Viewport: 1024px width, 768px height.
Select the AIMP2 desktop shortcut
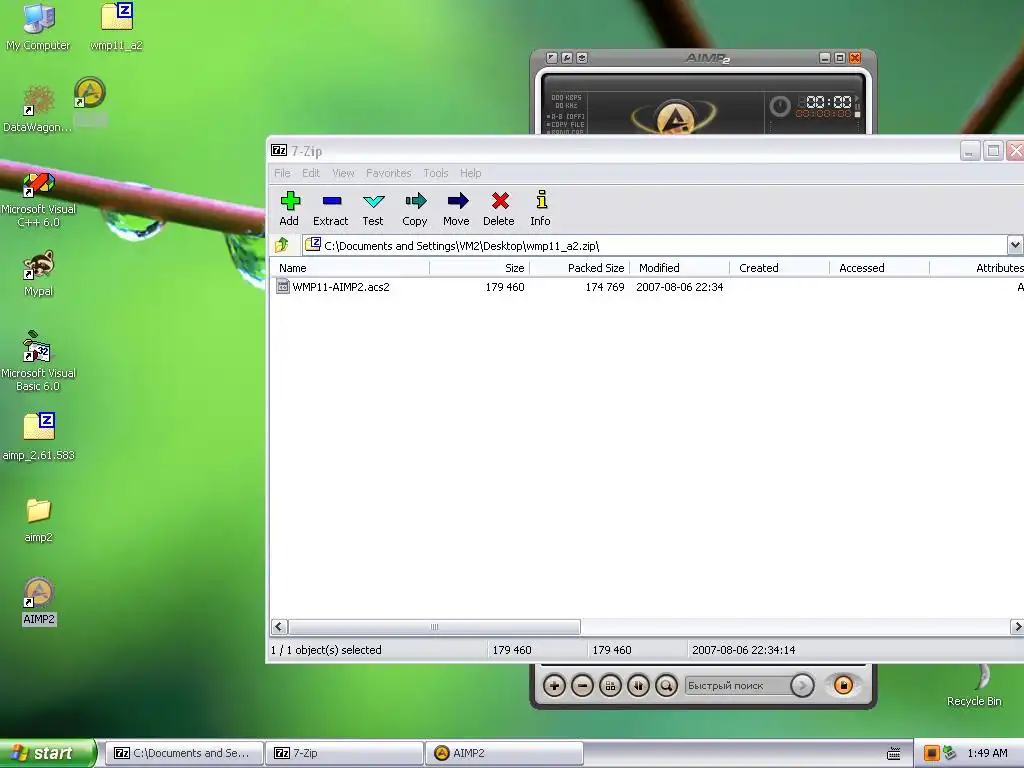click(39, 601)
